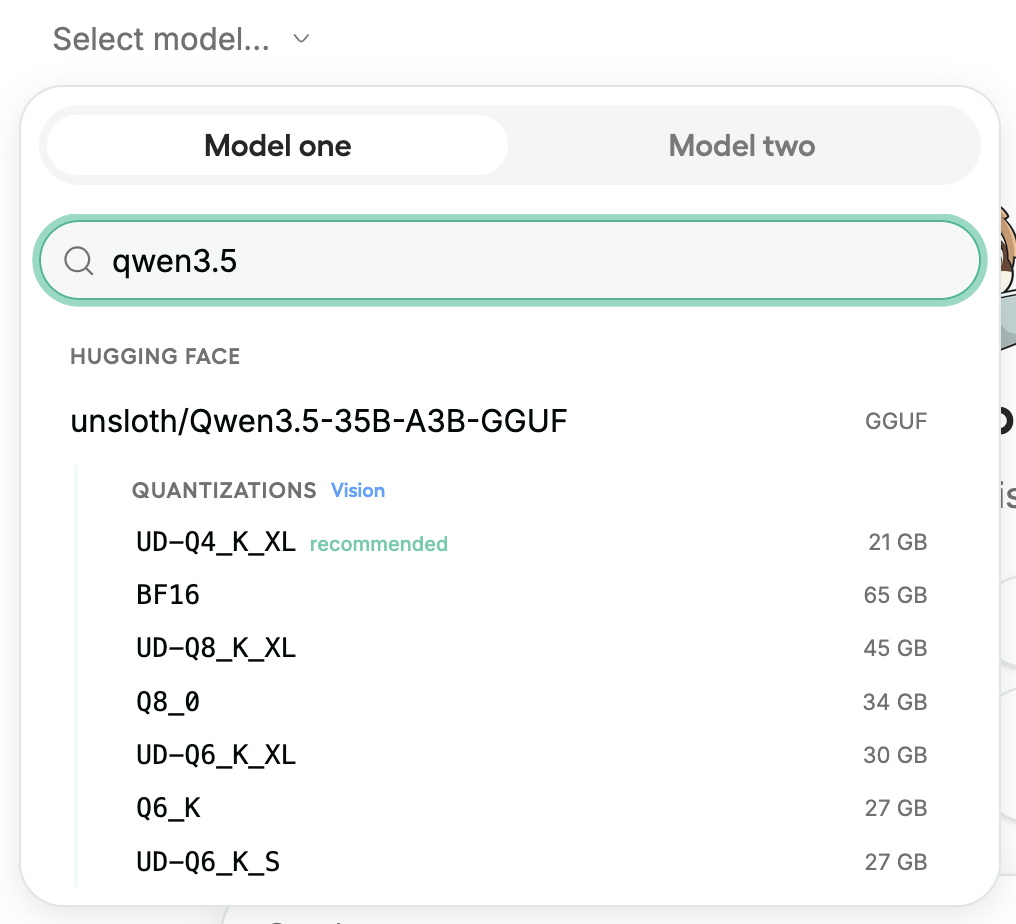Screen dimensions: 1016x924
Task: Click the Quantizations section heading
Action: point(224,491)
